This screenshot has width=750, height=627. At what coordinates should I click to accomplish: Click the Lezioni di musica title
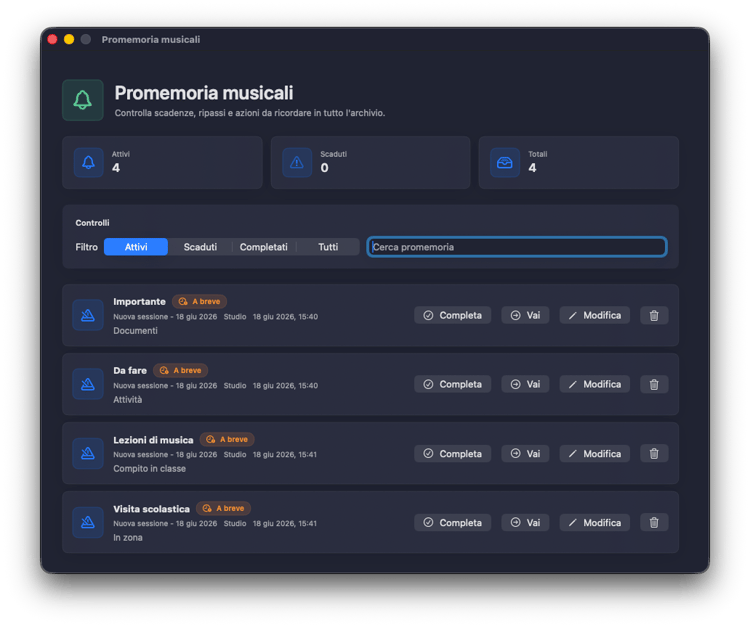click(x=153, y=440)
